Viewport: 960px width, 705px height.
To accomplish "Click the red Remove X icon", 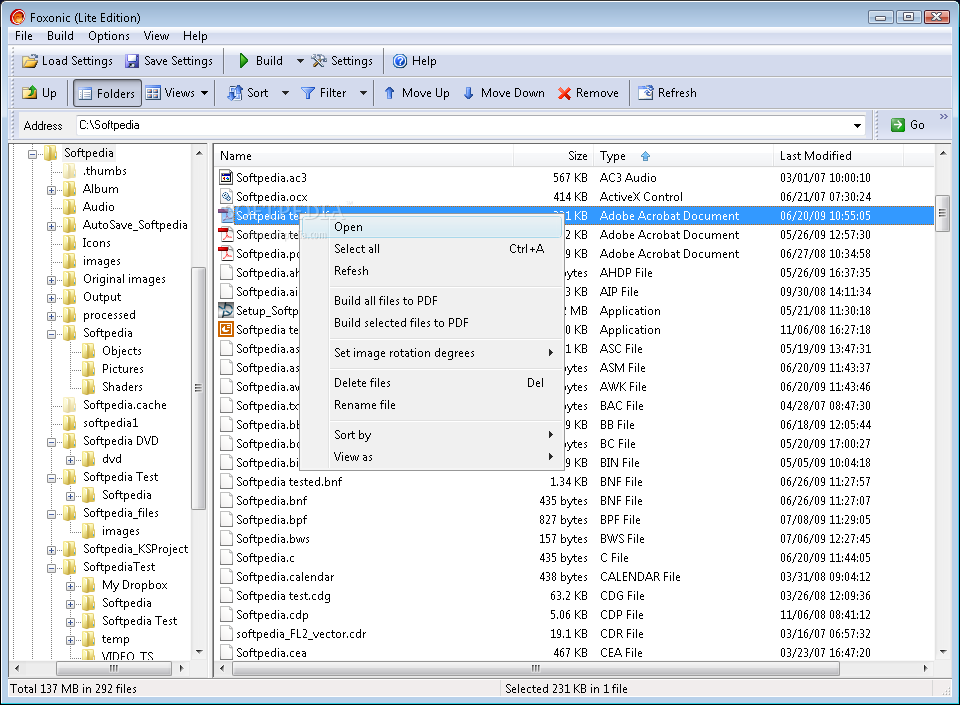I will [x=564, y=93].
